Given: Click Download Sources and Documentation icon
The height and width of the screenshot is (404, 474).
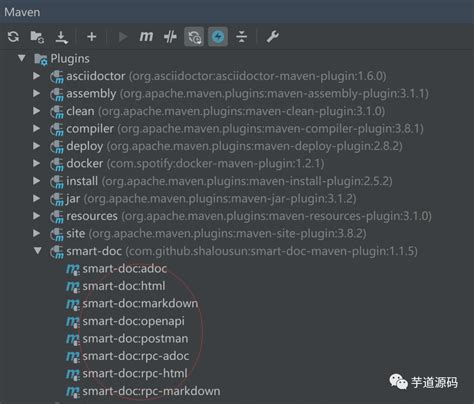Looking at the screenshot, I should 62,37.
